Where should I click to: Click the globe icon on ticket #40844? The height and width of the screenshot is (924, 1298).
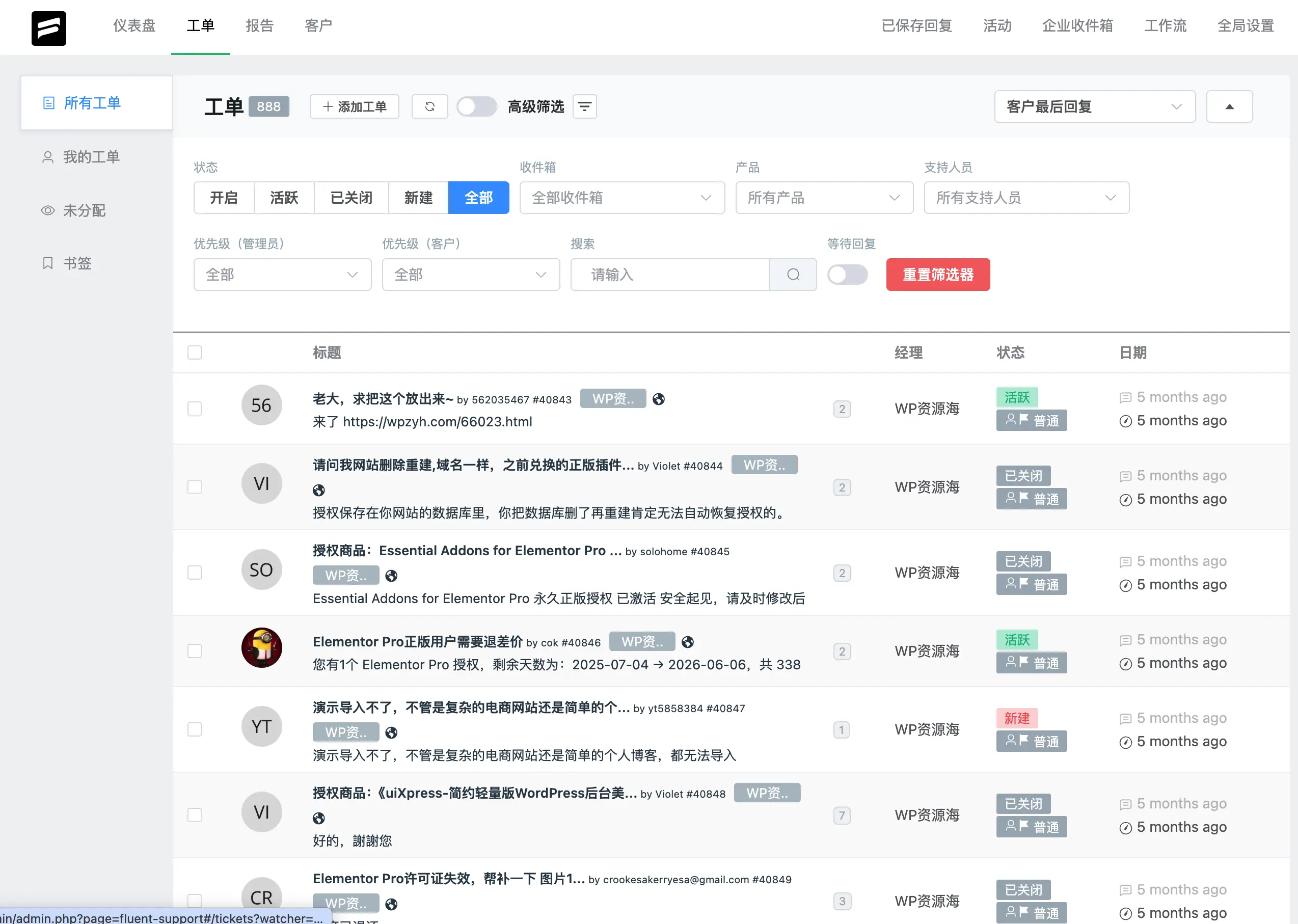319,490
